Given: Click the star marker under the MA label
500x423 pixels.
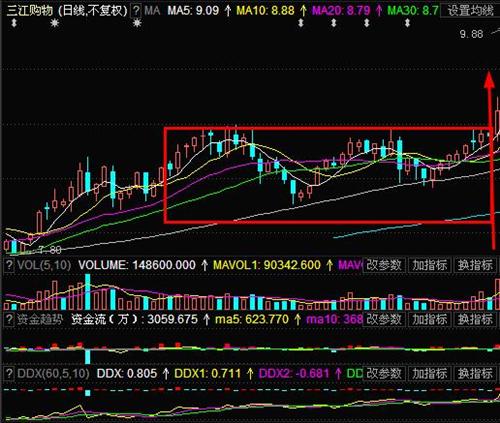Looking at the screenshot, I should [x=137, y=23].
